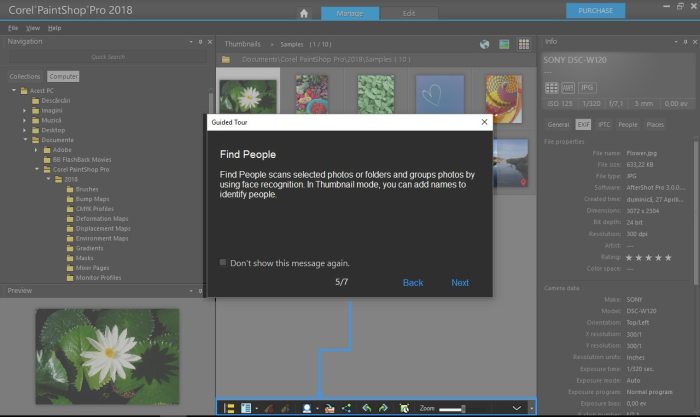Select the green leaves thumbnail

pos(375,94)
